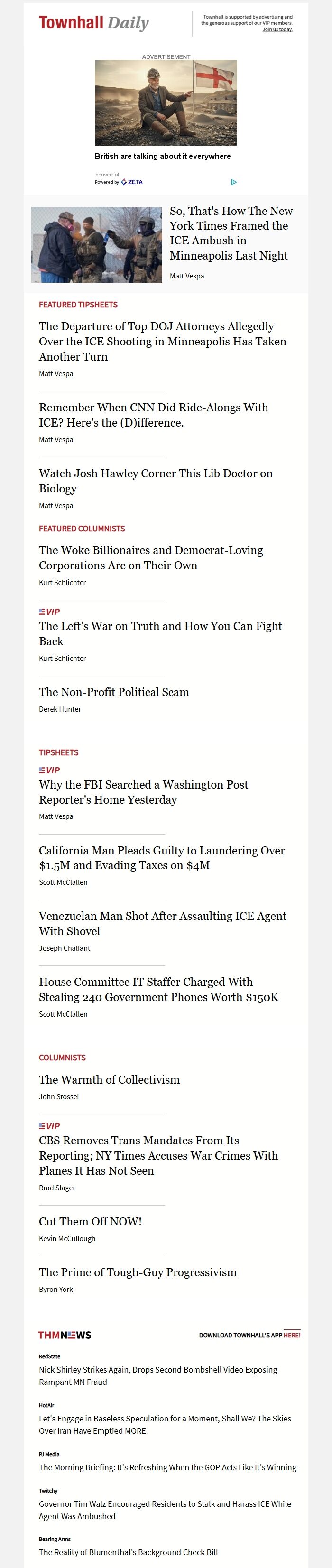Read 'Watch Josh Hawley Corner This Lib Doctor' article
This screenshot has width=332, height=1568.
tap(156, 481)
